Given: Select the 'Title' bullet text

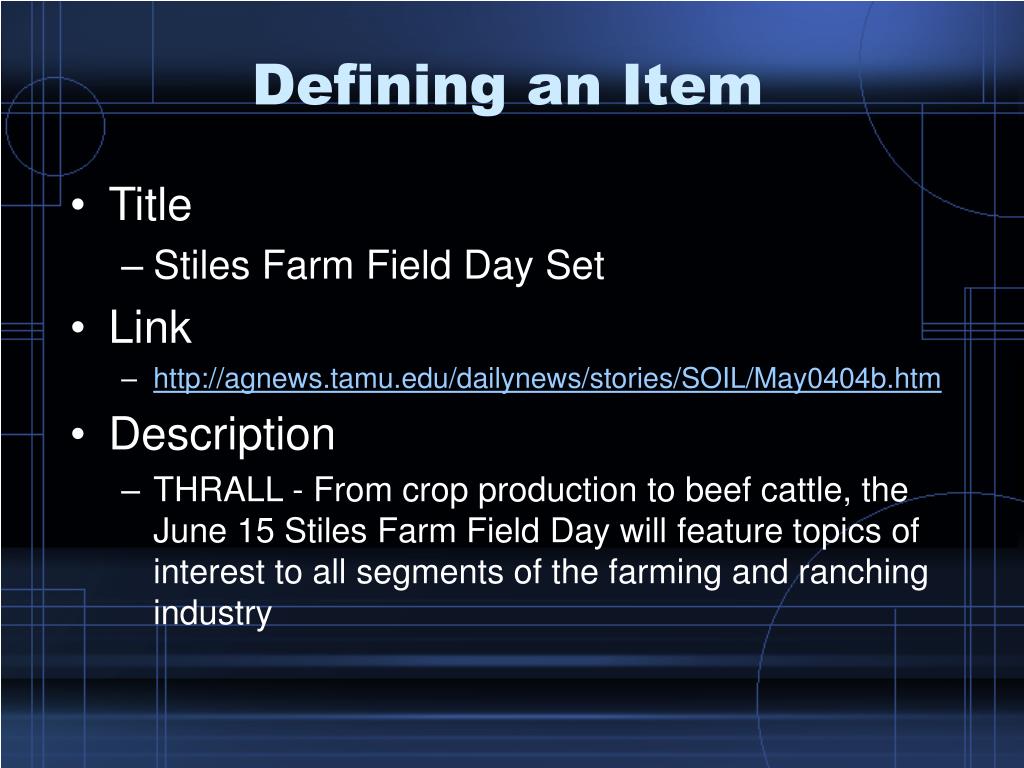Looking at the screenshot, I should [x=150, y=204].
